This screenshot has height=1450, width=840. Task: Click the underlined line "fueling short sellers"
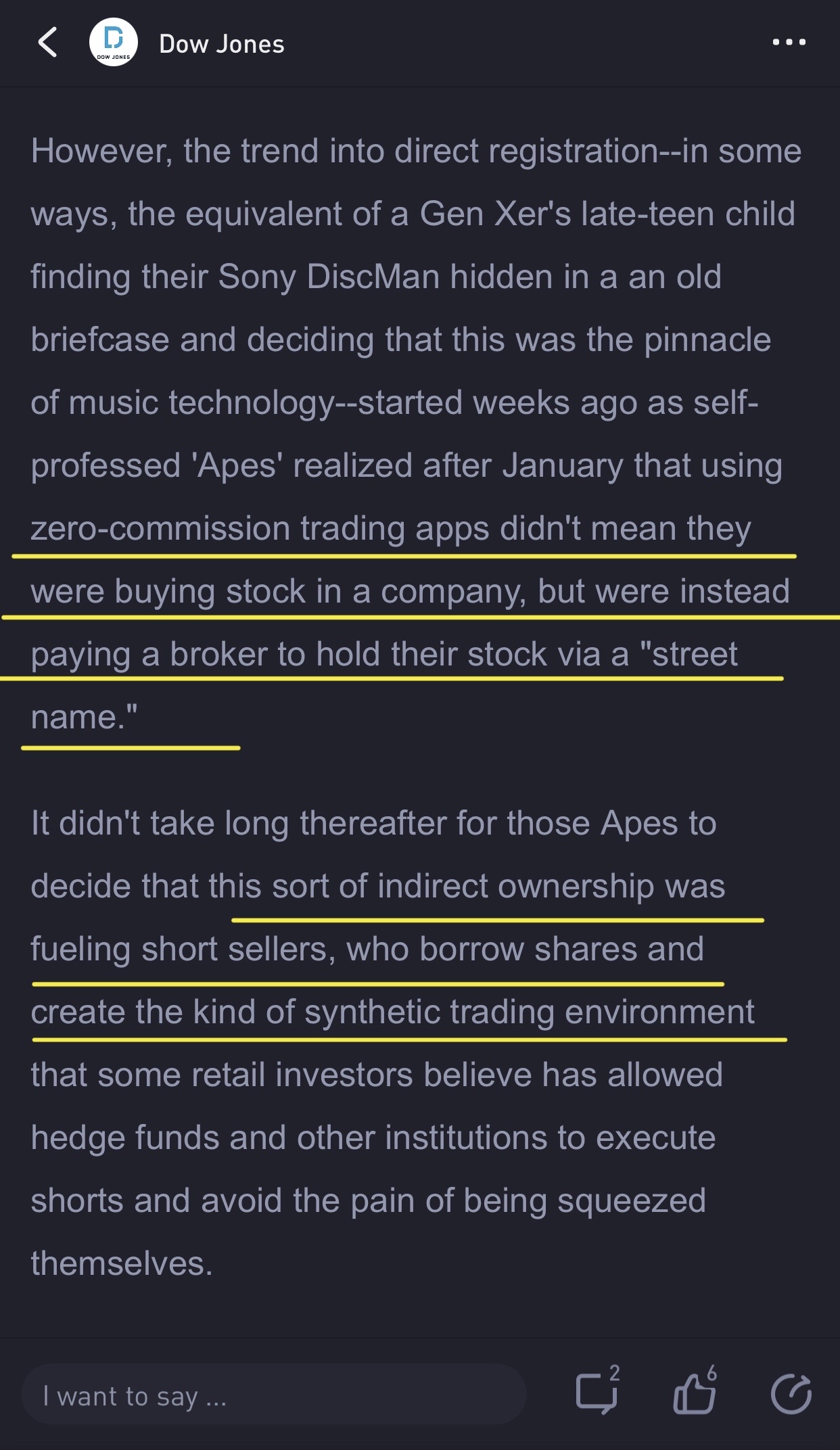point(367,949)
